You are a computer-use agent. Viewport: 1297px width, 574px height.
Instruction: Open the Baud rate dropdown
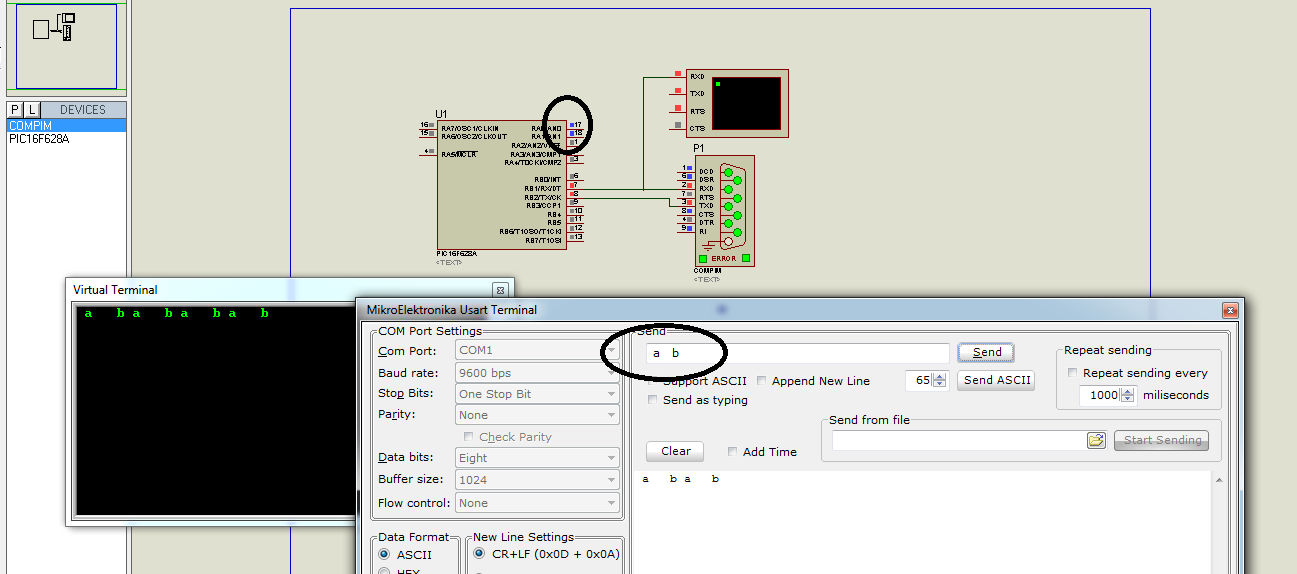[x=537, y=373]
